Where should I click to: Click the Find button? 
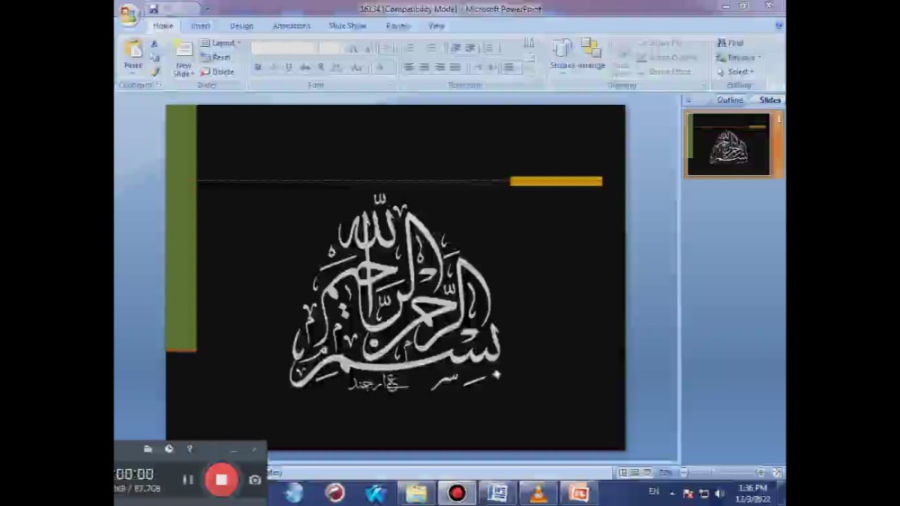point(730,43)
